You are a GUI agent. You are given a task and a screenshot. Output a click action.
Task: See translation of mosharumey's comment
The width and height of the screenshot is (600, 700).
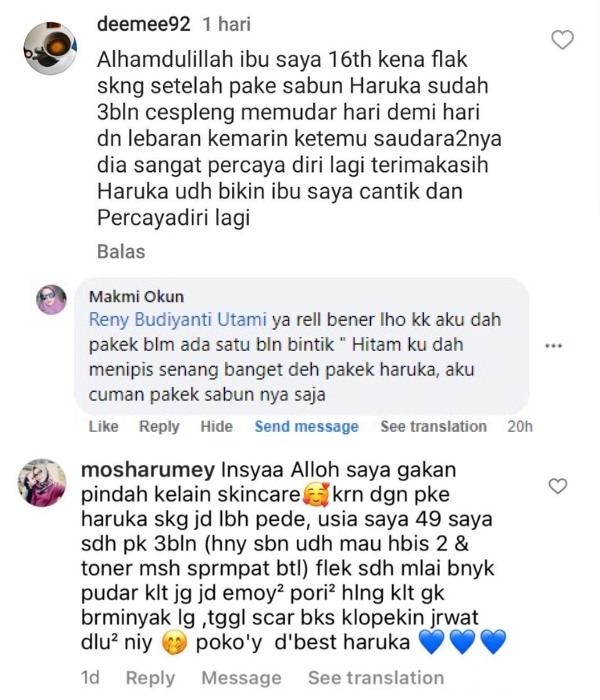(x=376, y=678)
